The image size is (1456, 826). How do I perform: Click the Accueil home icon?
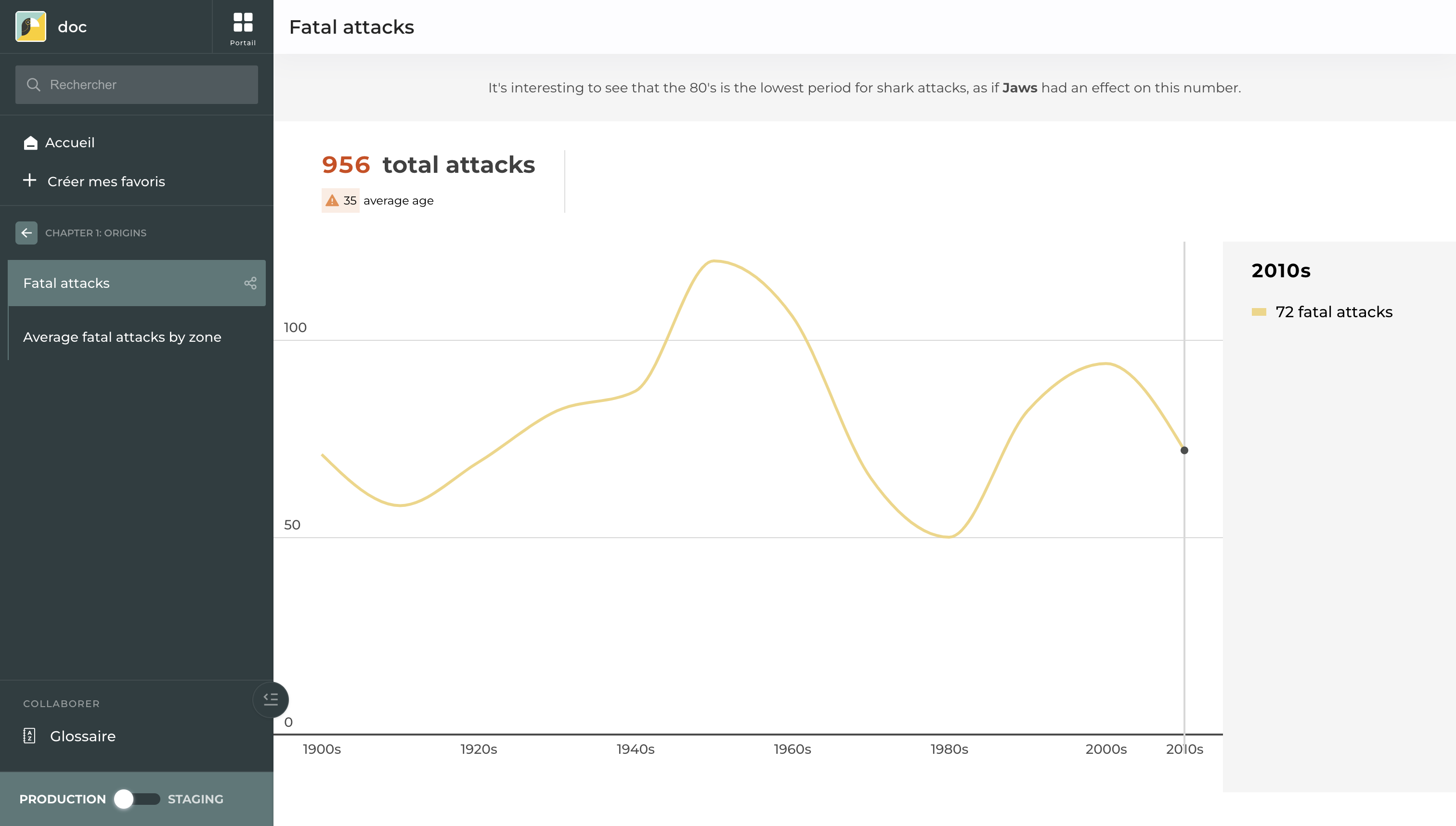click(31, 142)
